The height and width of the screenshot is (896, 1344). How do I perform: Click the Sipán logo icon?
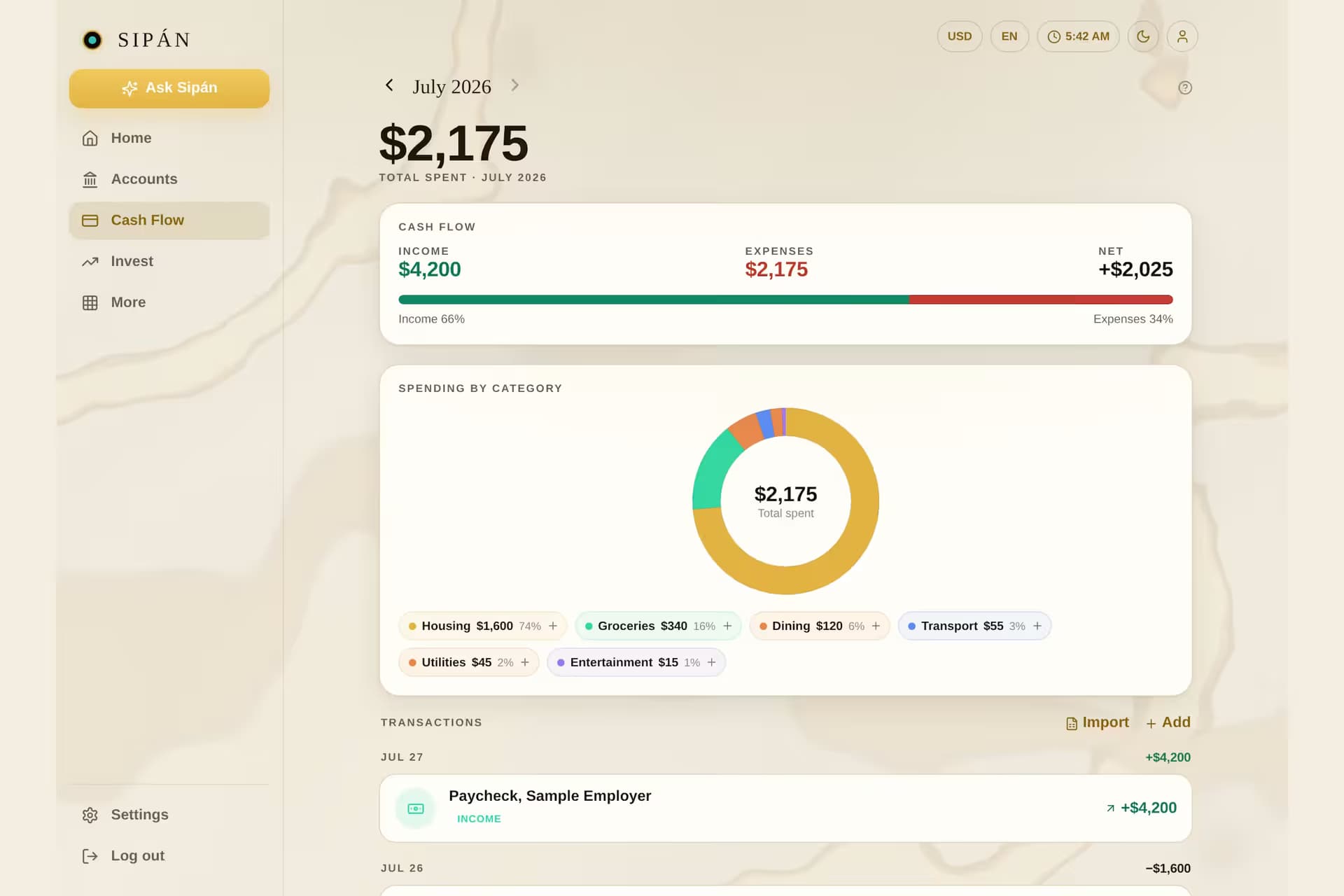[92, 40]
